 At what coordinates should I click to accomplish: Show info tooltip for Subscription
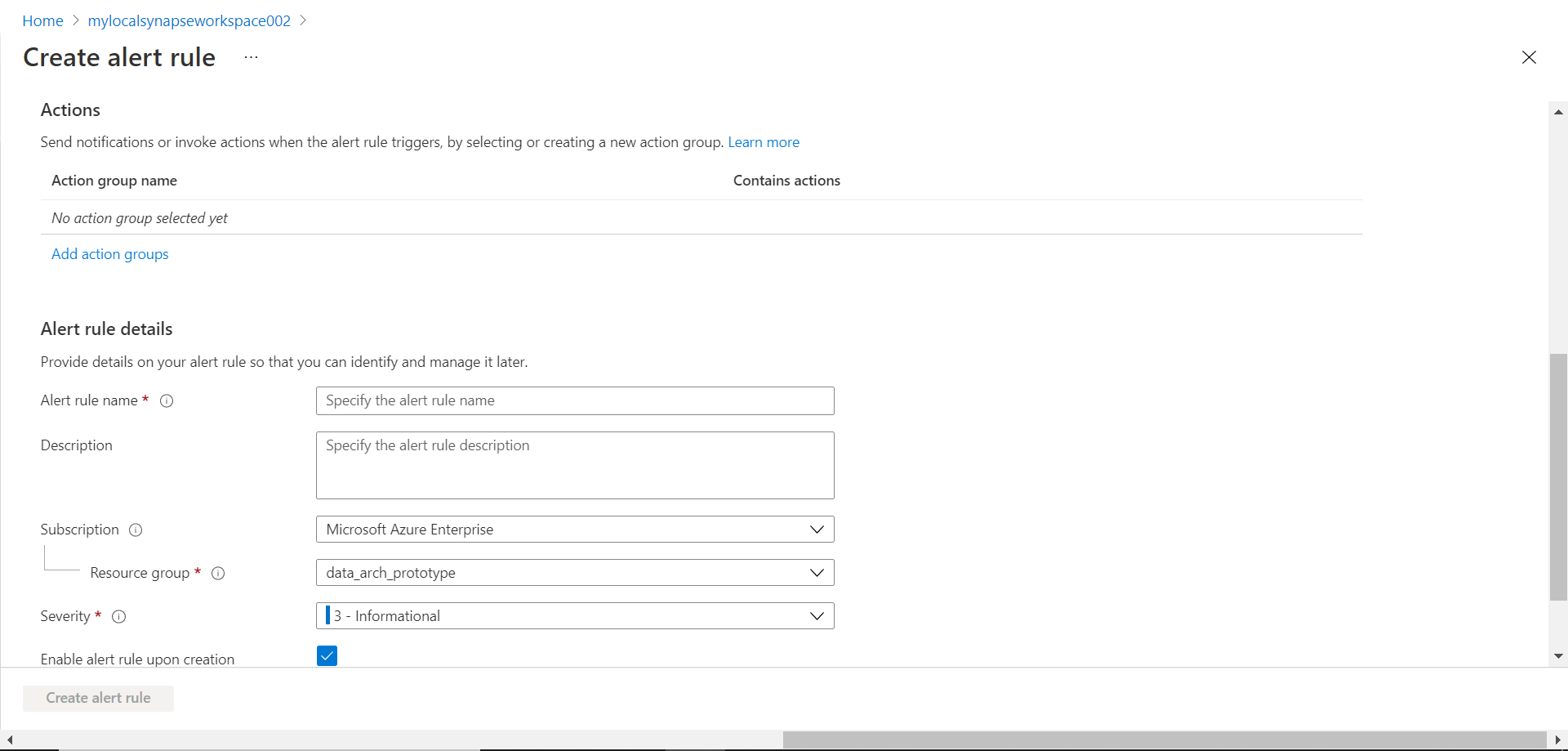click(x=136, y=530)
